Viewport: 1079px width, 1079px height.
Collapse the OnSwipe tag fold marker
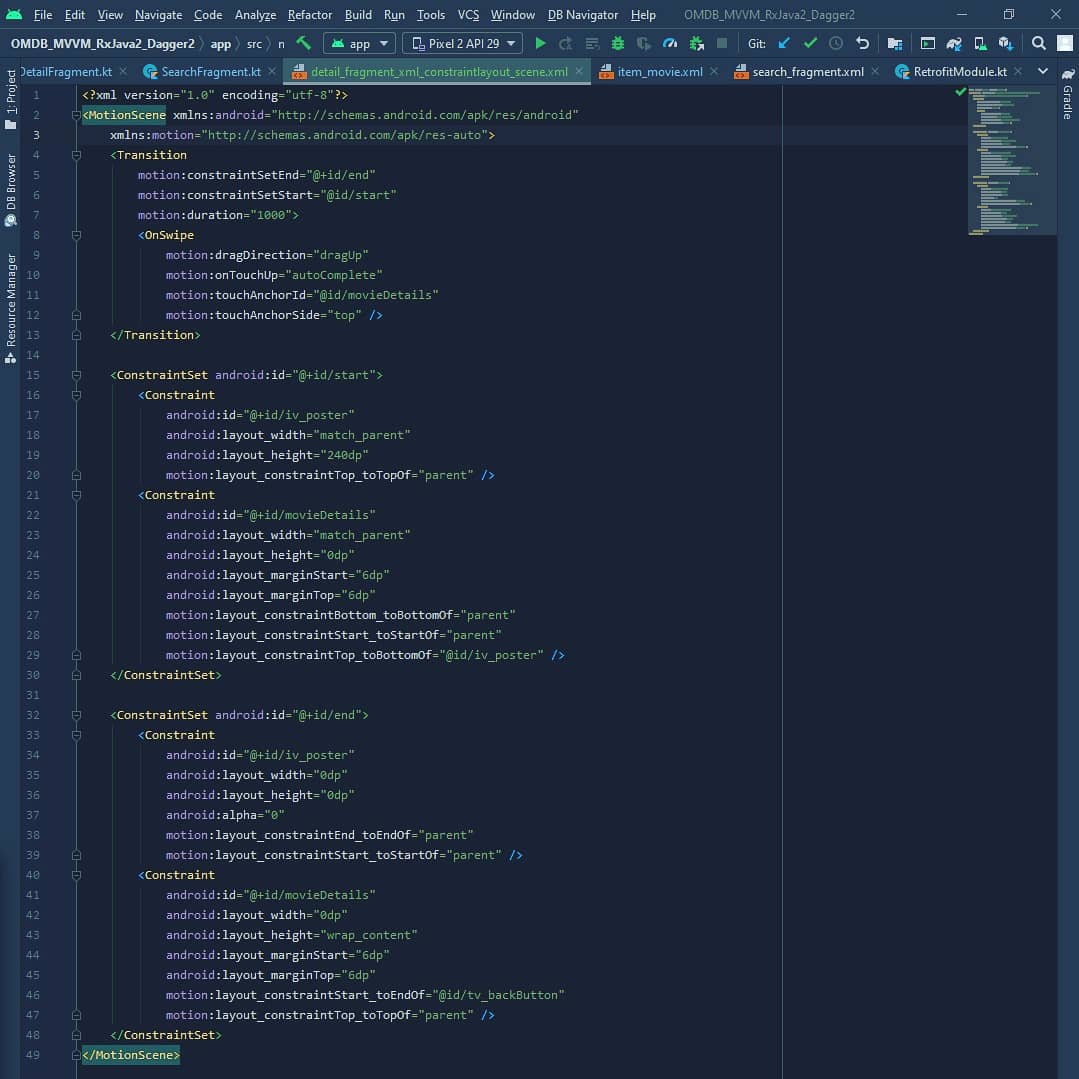[76, 235]
